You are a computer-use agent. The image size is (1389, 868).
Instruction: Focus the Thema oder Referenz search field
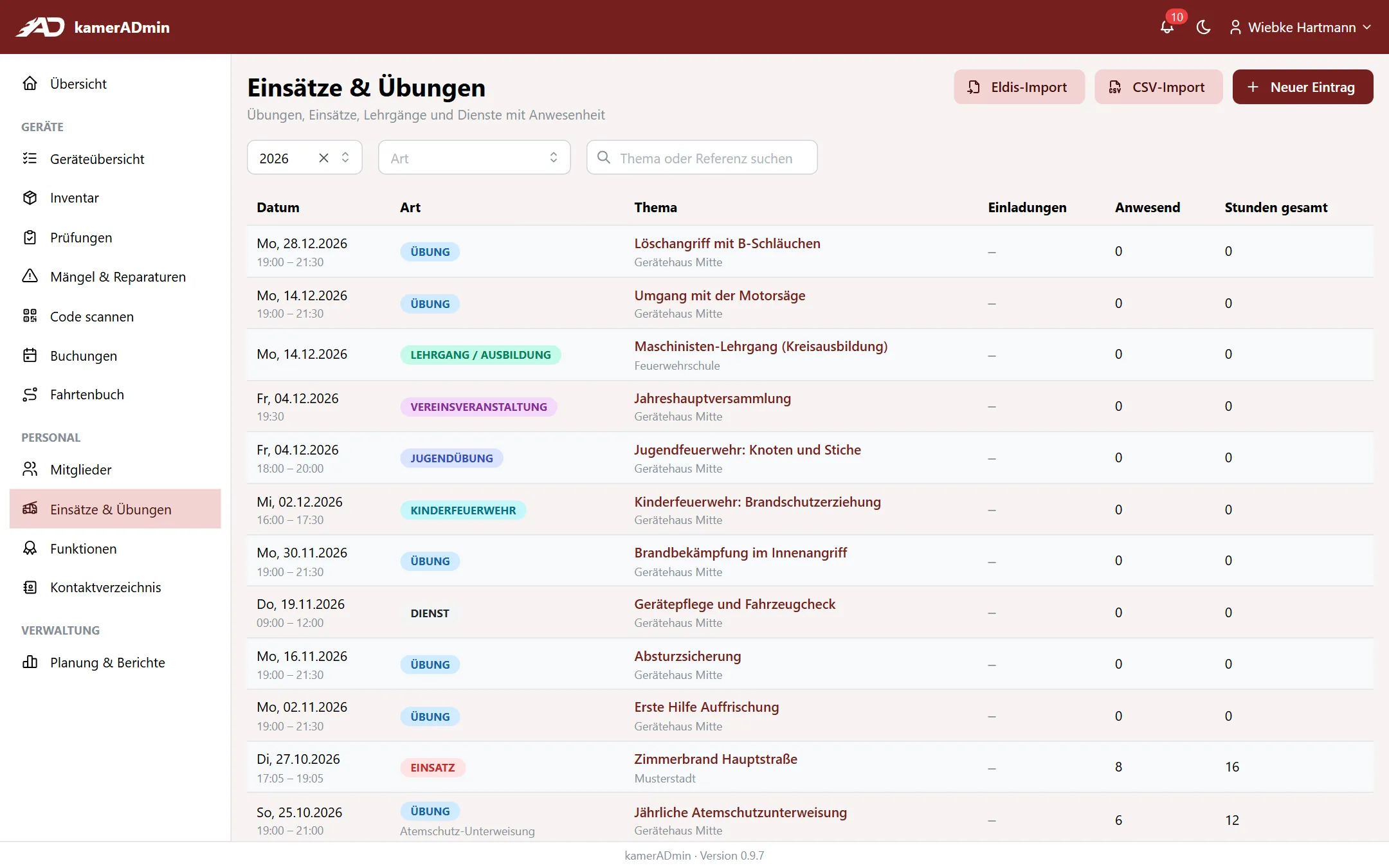pos(702,158)
